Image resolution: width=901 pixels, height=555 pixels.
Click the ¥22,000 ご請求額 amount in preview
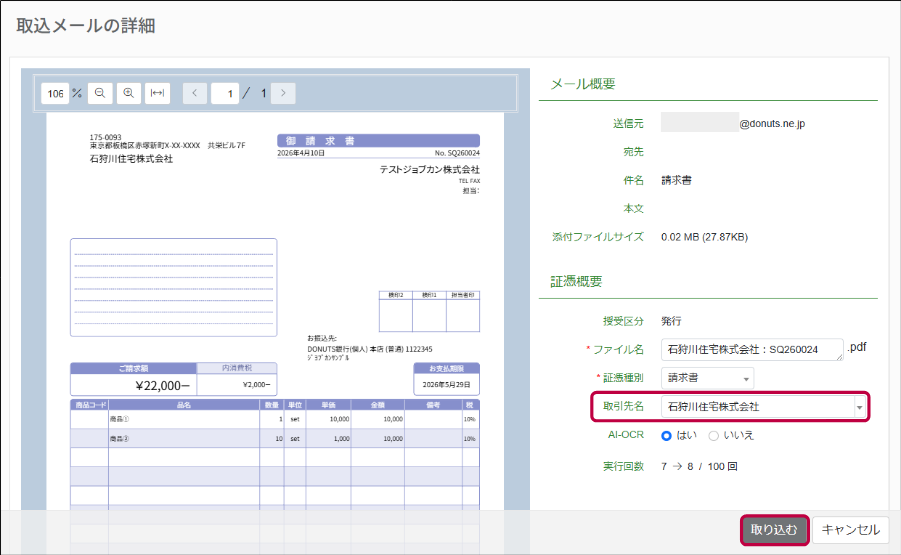pyautogui.click(x=133, y=385)
